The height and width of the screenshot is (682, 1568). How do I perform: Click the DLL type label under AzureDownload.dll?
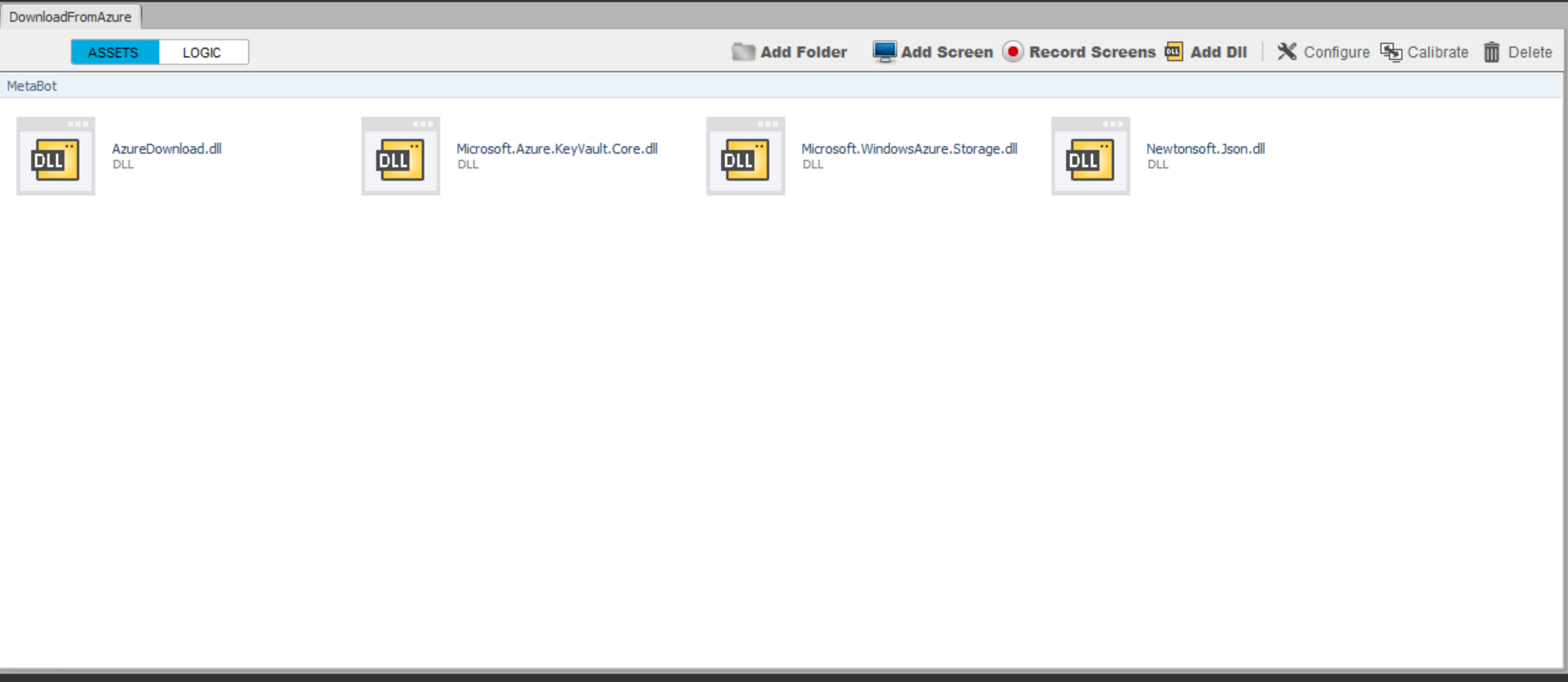123,164
